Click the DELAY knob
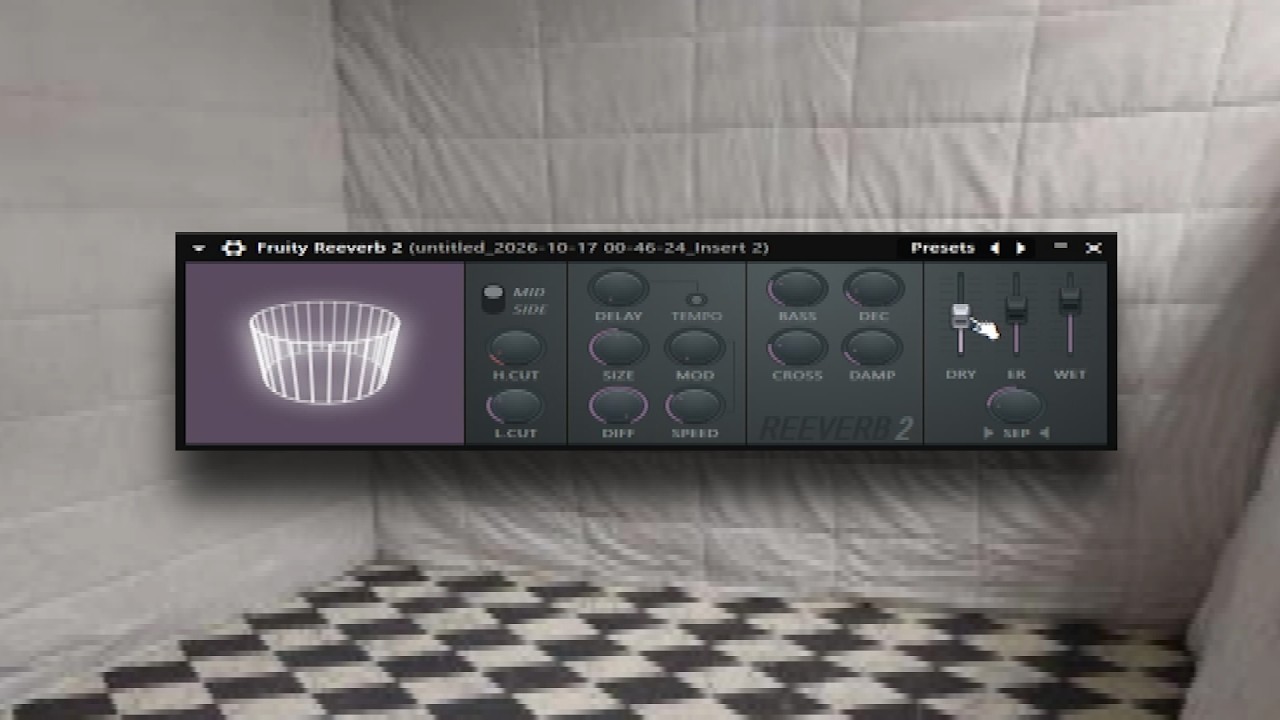The height and width of the screenshot is (720, 1280). [x=618, y=288]
